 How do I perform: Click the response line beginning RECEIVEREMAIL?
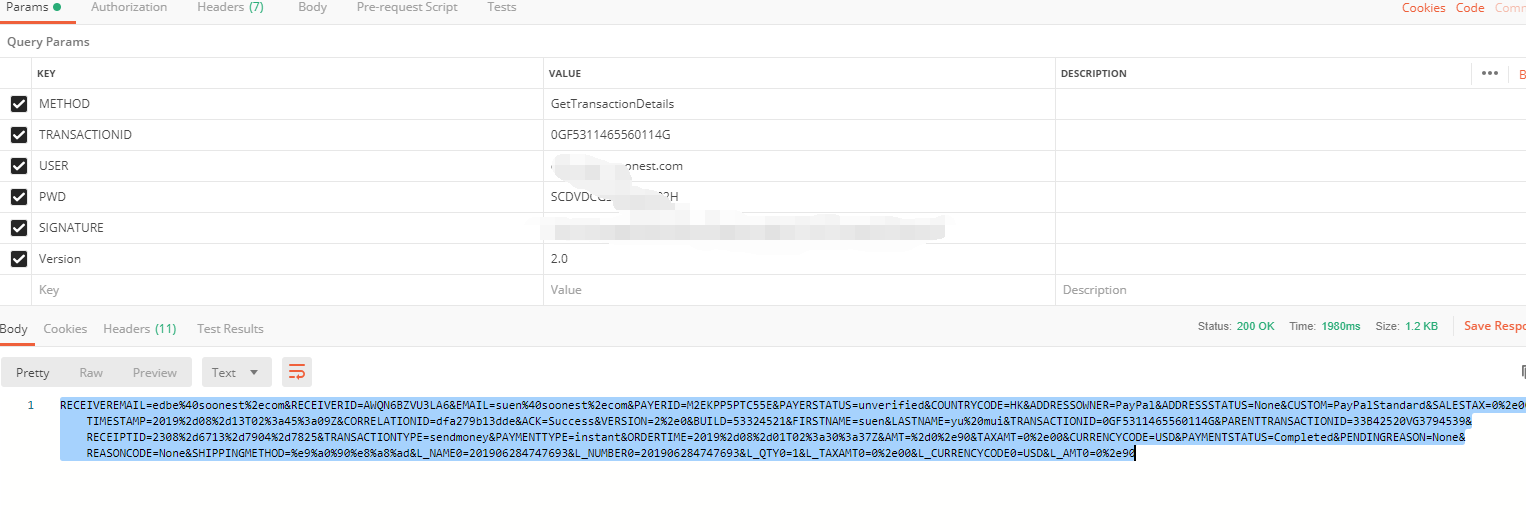tap(793, 405)
